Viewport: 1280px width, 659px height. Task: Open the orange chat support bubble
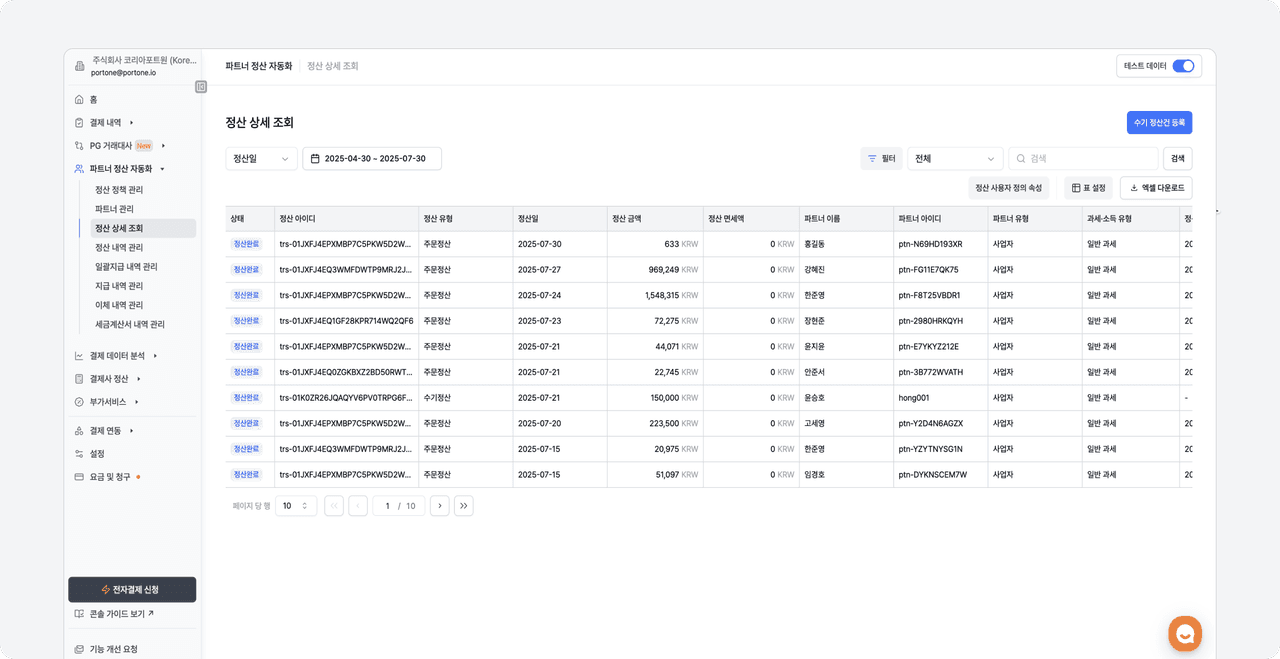[x=1185, y=633]
